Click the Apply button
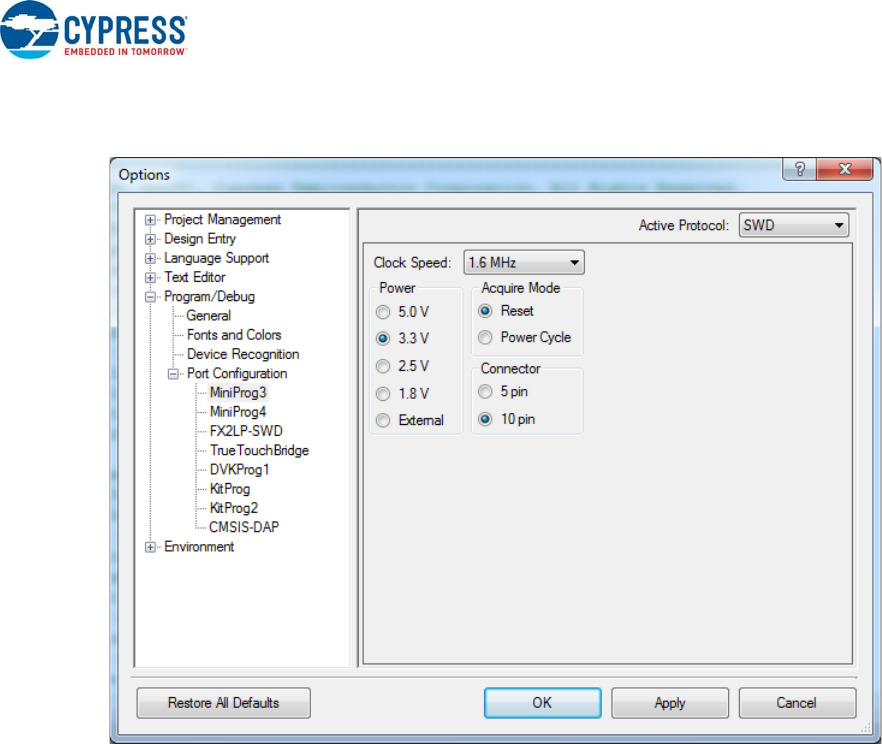882x744 pixels. [x=669, y=703]
